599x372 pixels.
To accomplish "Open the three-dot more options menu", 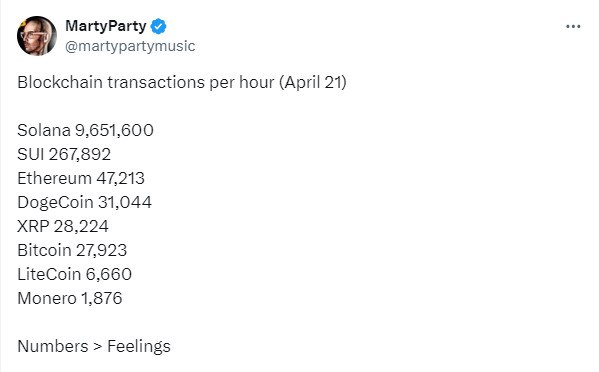I will 573,26.
